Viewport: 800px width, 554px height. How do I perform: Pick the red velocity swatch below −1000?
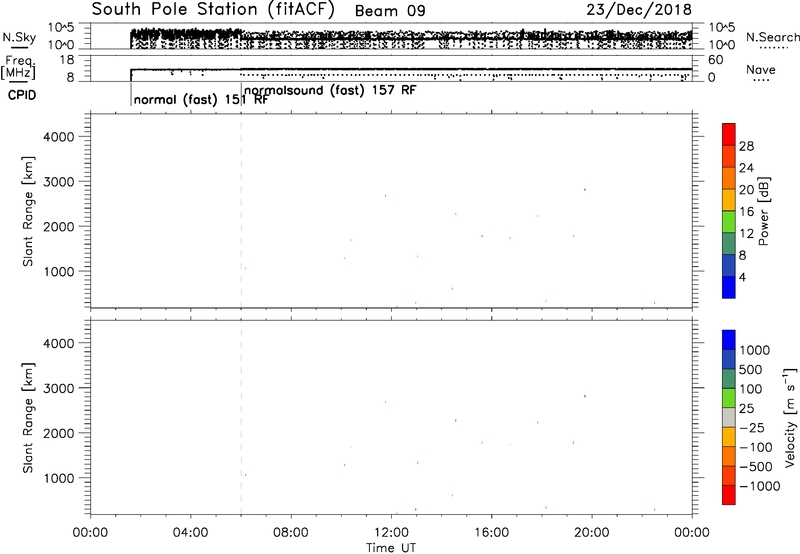729,495
